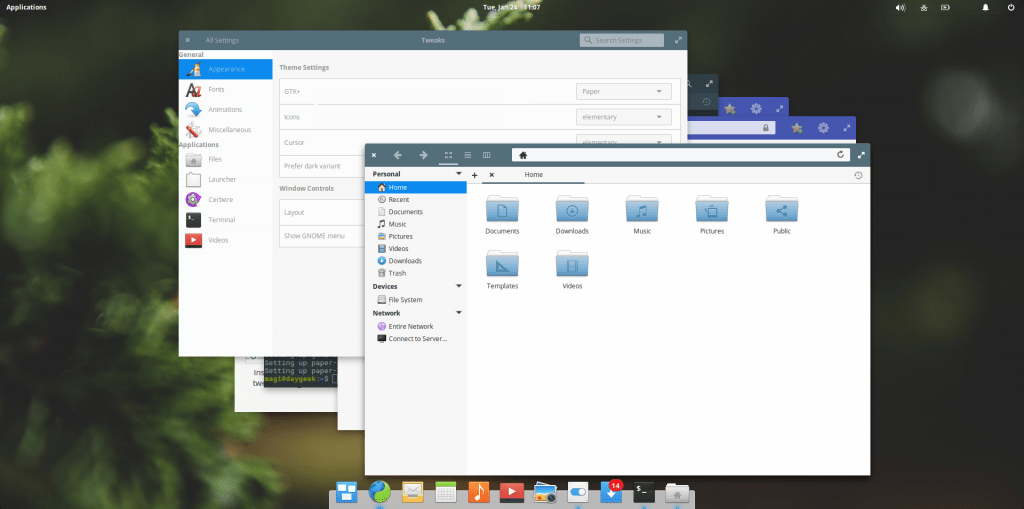Launch the Music app from the dock
This screenshot has width=1024, height=509.
tap(479, 491)
